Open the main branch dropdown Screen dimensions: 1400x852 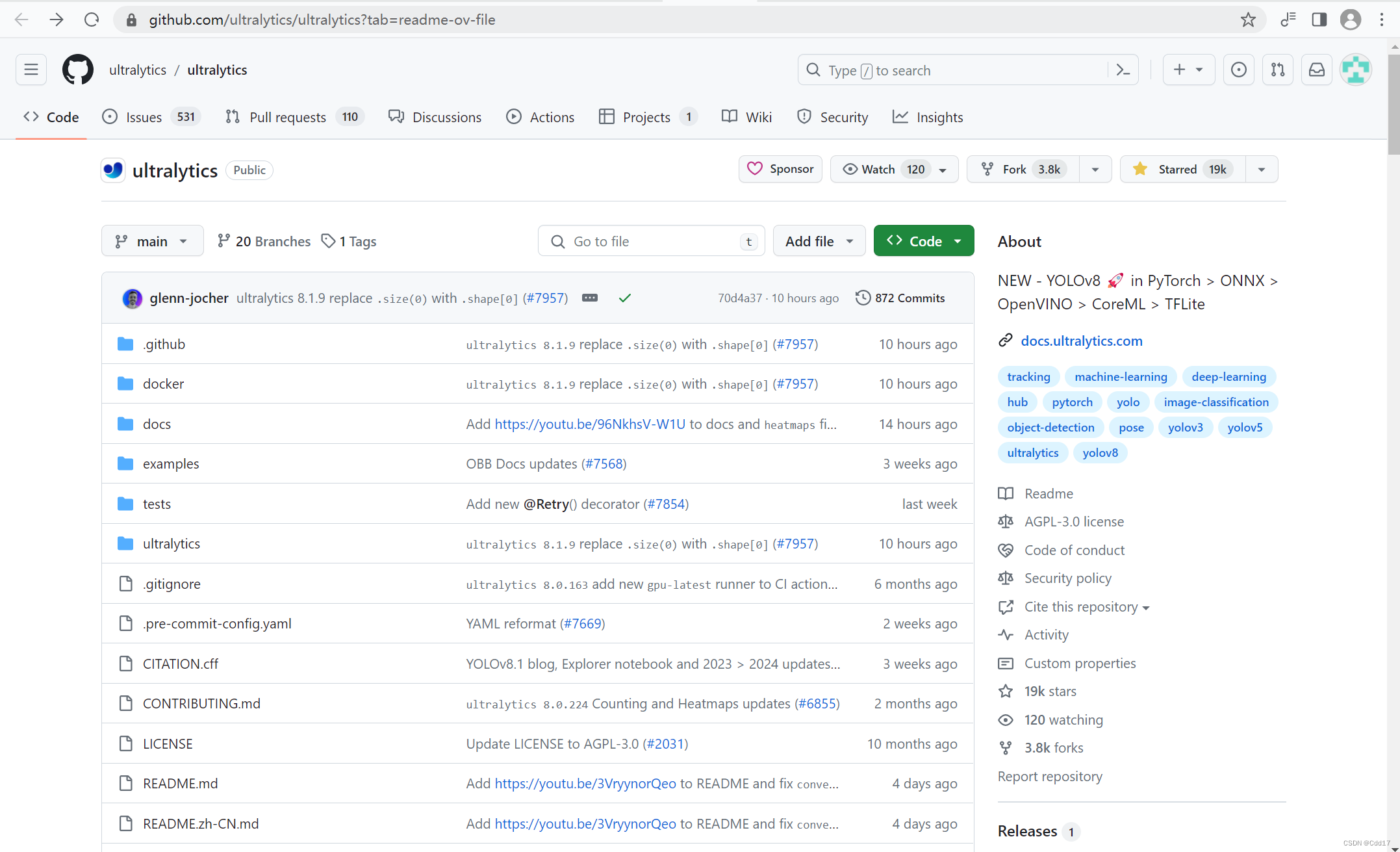[x=152, y=241]
